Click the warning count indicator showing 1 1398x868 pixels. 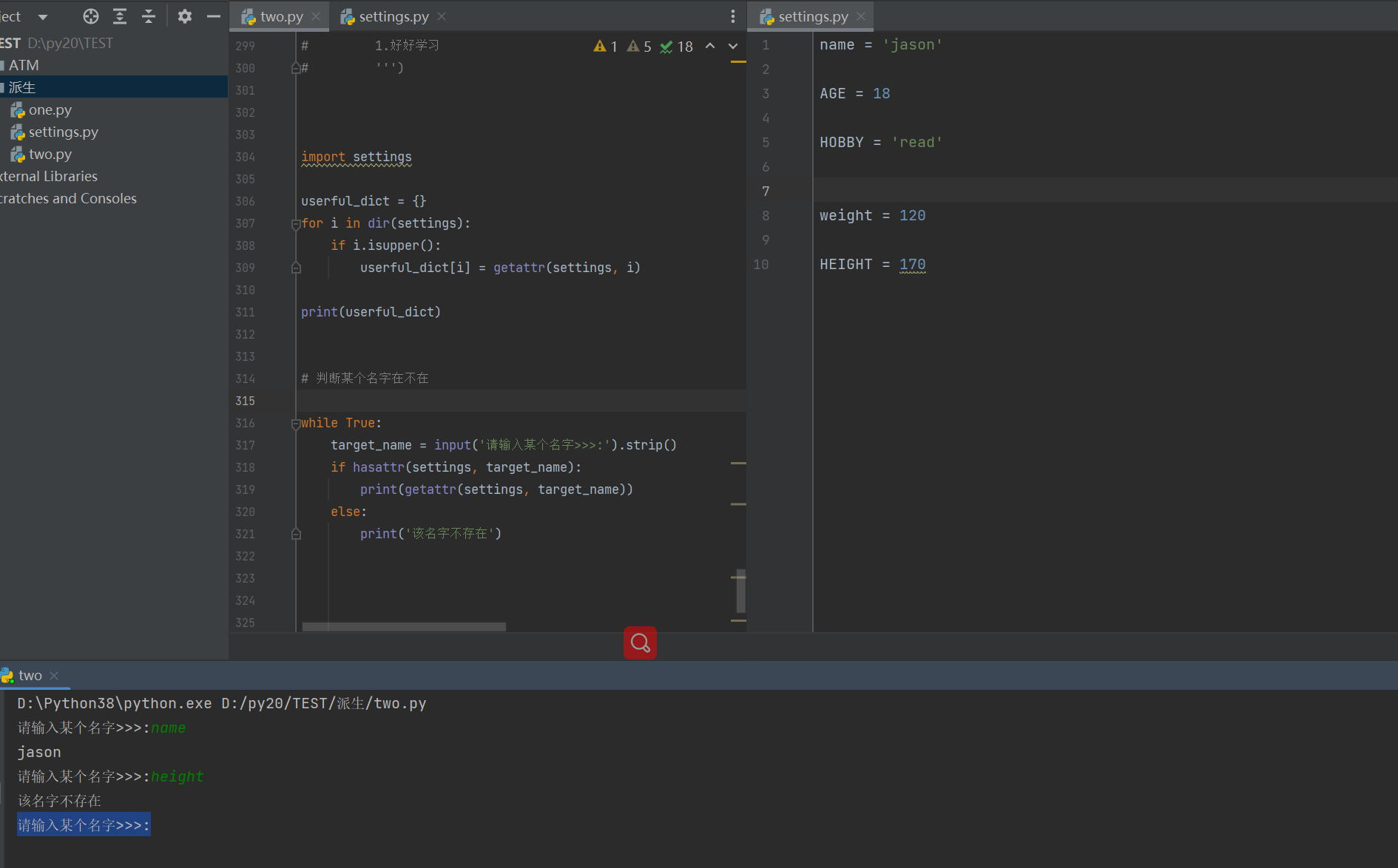click(x=606, y=47)
